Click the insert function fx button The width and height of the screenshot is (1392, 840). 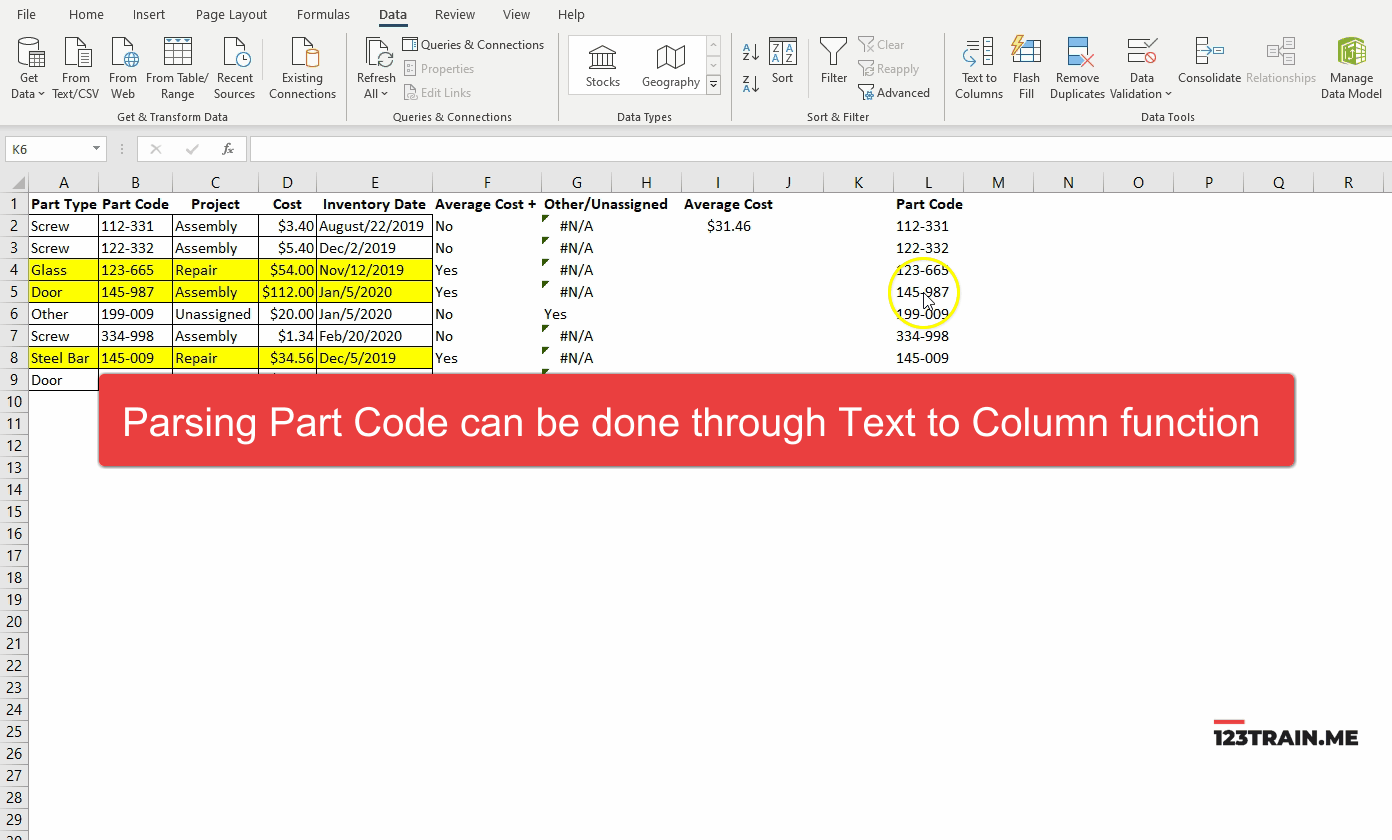(228, 149)
